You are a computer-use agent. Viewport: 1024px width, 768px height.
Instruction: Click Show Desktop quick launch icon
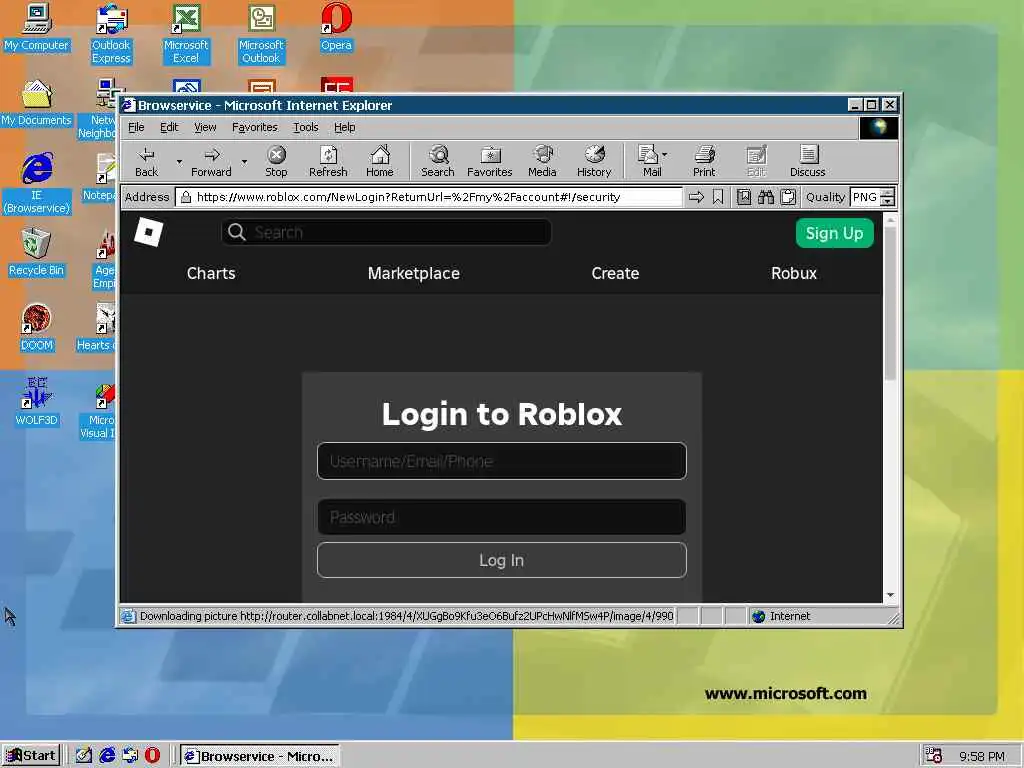pos(84,756)
